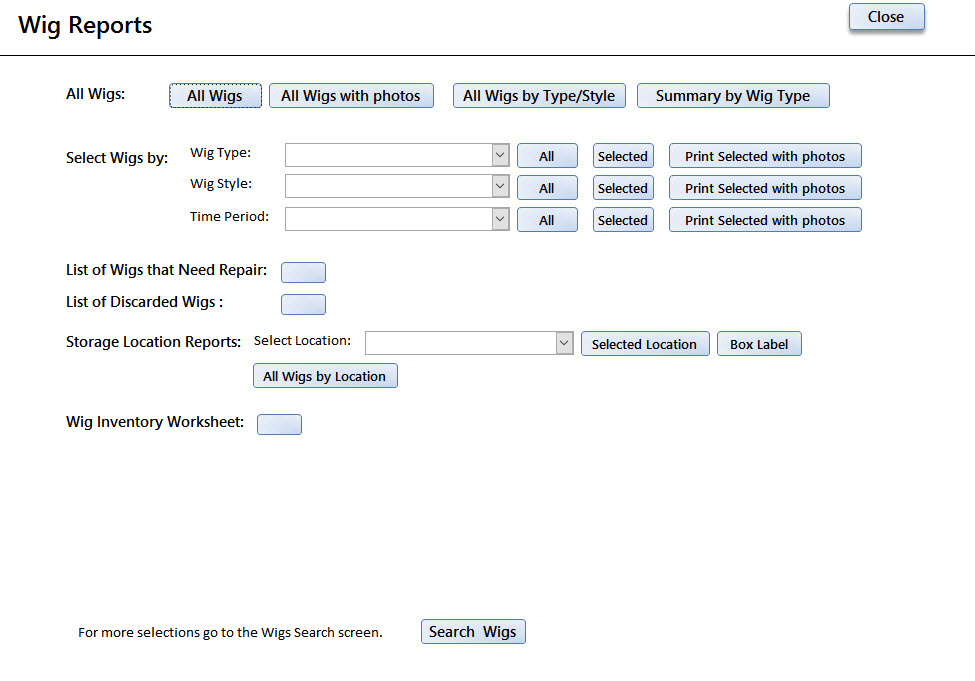Print Selected with photos for Time Period

765,220
